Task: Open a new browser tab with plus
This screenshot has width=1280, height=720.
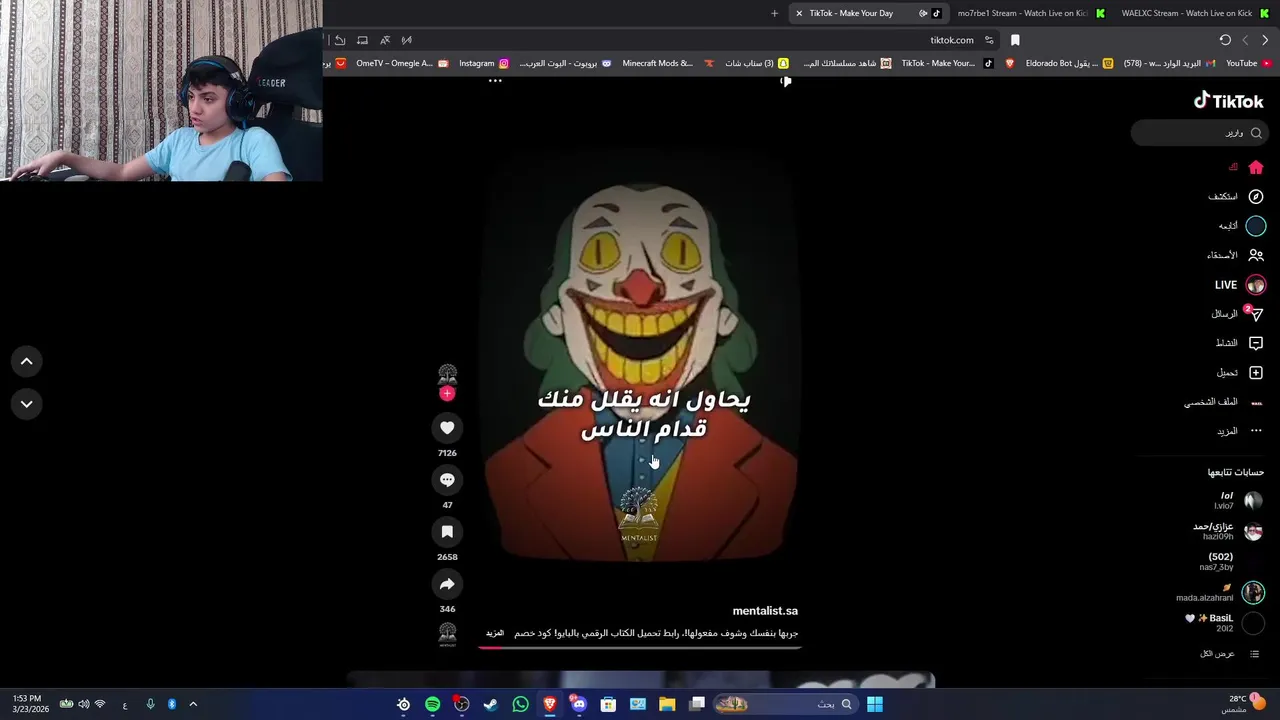Action: point(774,13)
